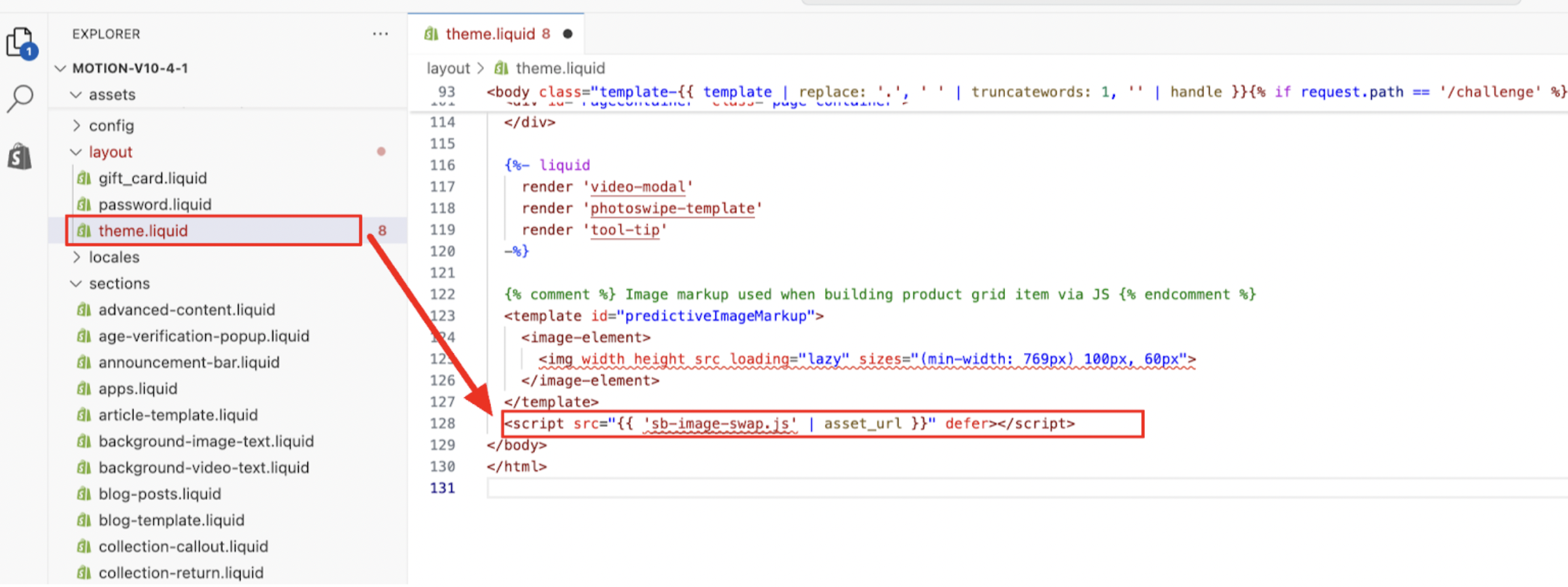Click Shopify icon in breadcrumb beside theme.liquid
Screen dimensions: 1568x587
502,68
